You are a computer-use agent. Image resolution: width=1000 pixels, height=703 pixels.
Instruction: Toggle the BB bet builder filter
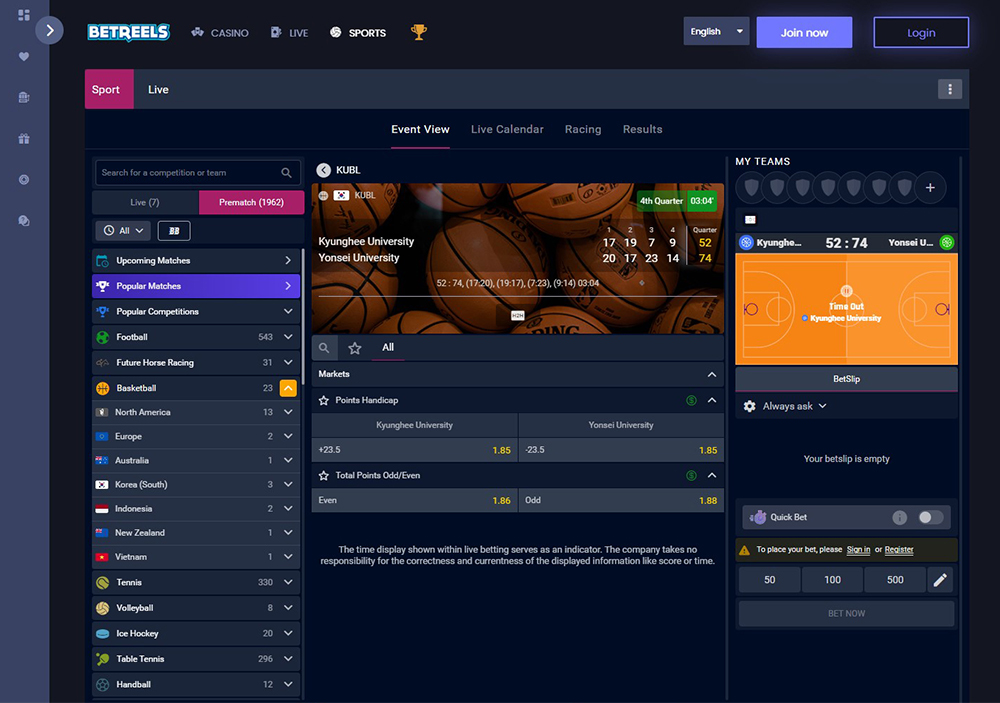(174, 231)
